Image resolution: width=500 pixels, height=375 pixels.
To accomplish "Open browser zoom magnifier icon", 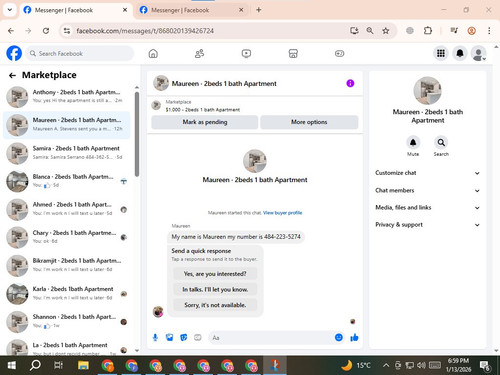I will (x=370, y=31).
